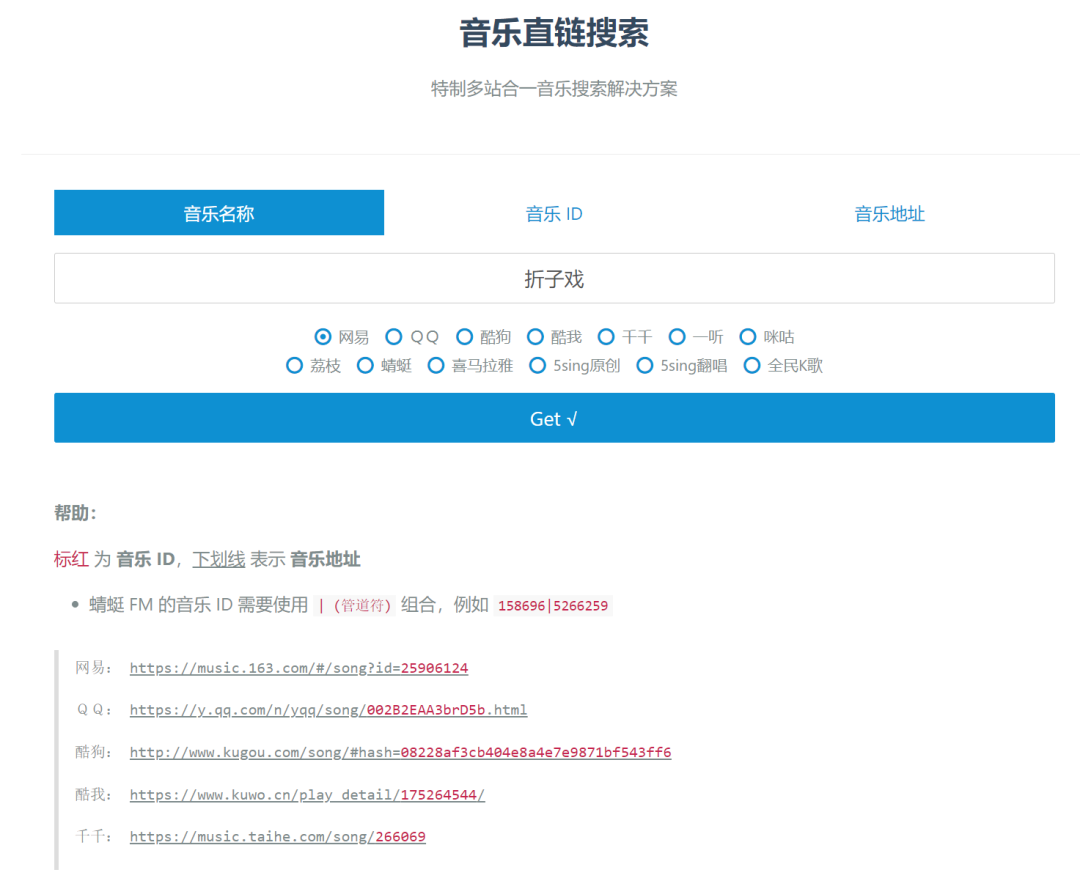Switch to the 音乐地址 tab

888,212
